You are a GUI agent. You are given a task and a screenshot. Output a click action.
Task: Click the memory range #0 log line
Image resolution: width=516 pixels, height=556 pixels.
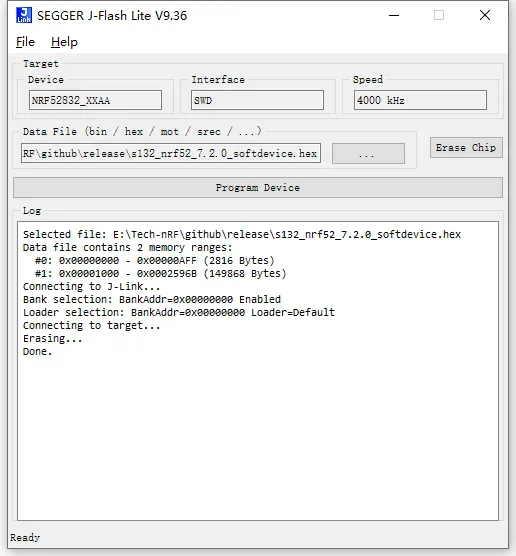point(155,260)
